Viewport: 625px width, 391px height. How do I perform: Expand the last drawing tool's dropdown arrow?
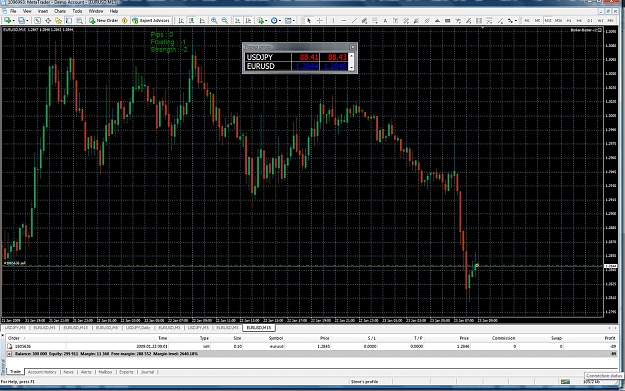pyautogui.click(x=516, y=20)
